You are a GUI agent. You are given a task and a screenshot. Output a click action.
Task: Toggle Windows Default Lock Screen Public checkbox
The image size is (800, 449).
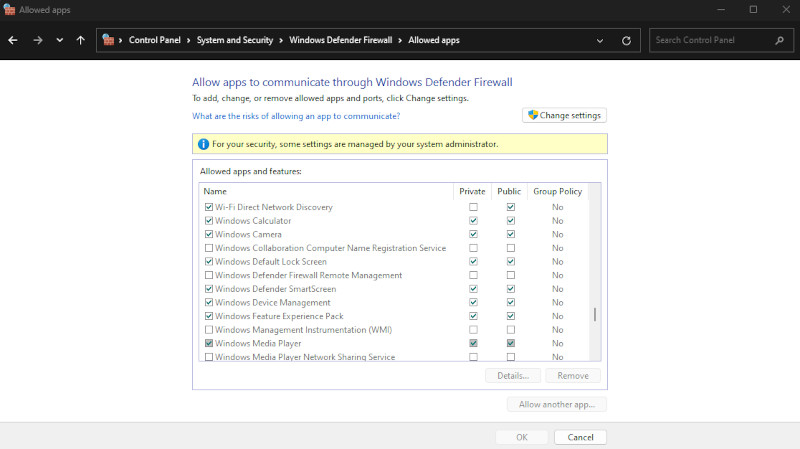(511, 262)
